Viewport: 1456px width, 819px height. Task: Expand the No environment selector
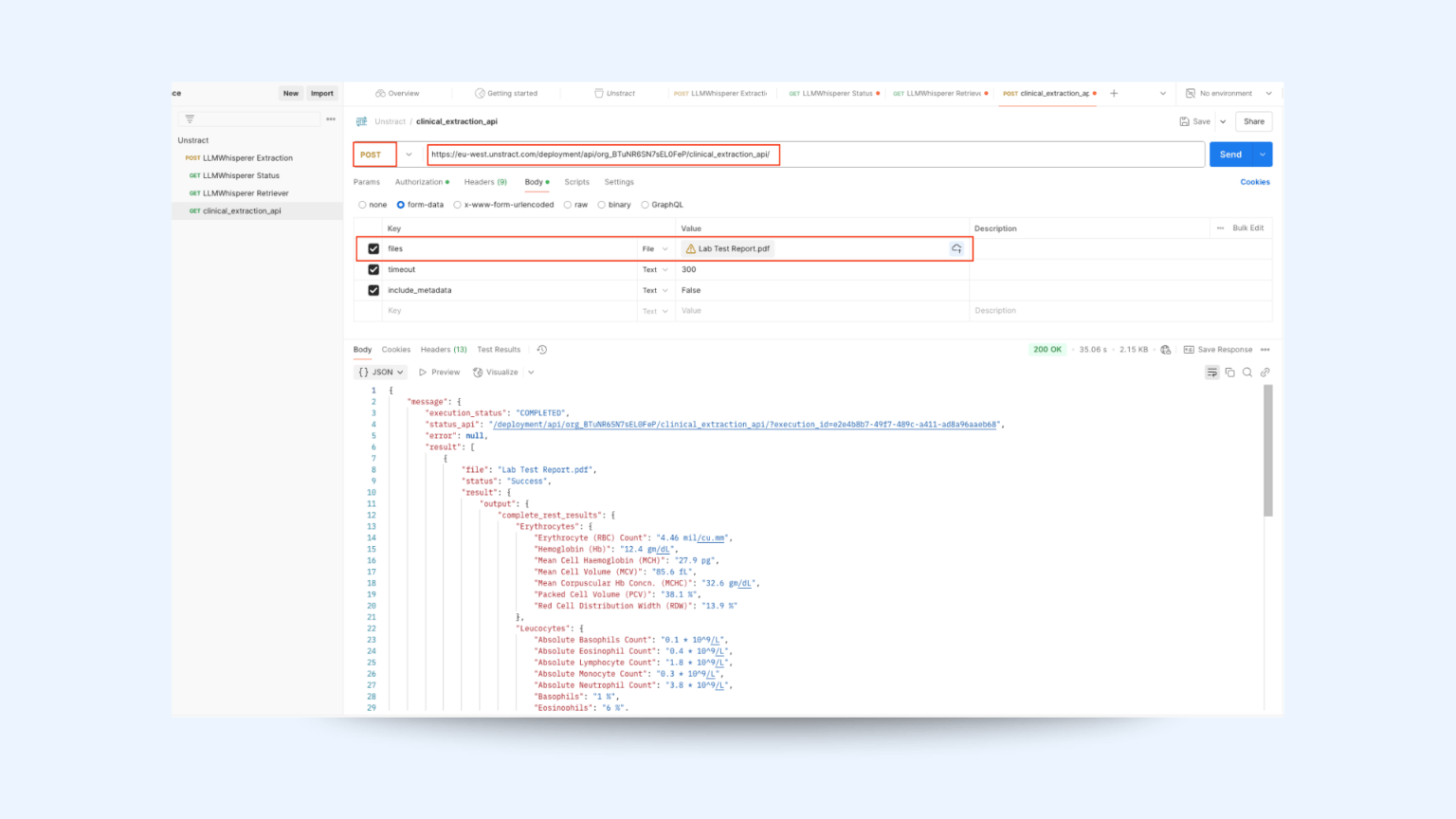[1228, 93]
